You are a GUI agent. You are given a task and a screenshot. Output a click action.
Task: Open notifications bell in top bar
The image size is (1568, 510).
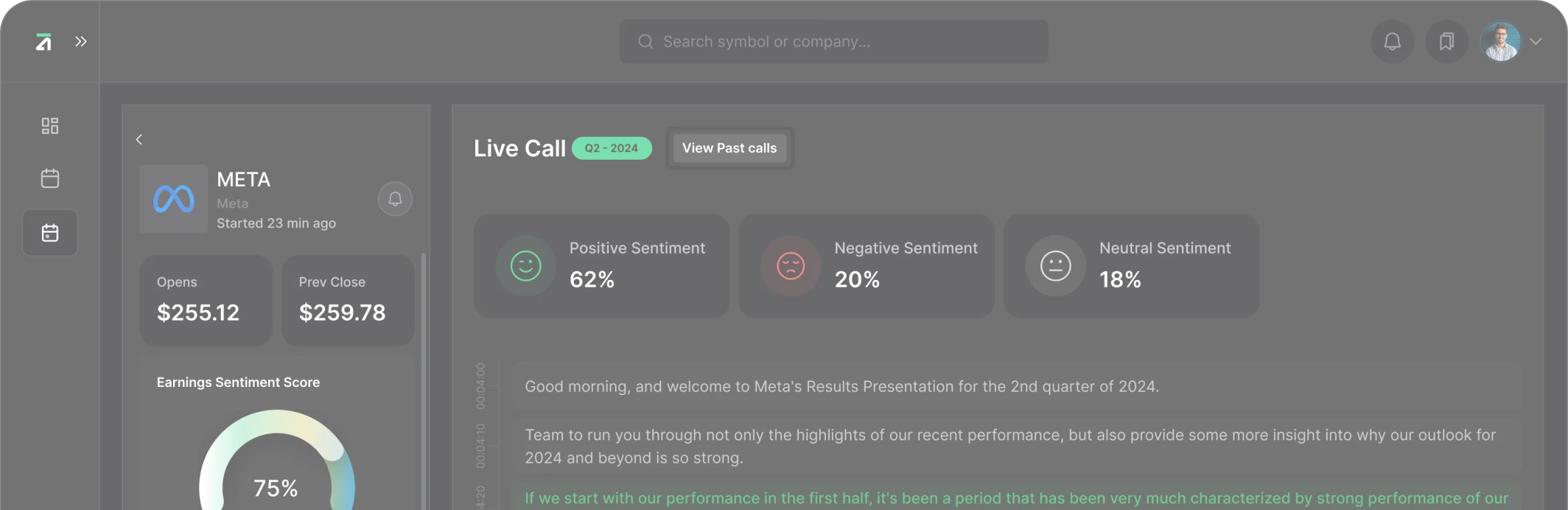tap(1392, 42)
